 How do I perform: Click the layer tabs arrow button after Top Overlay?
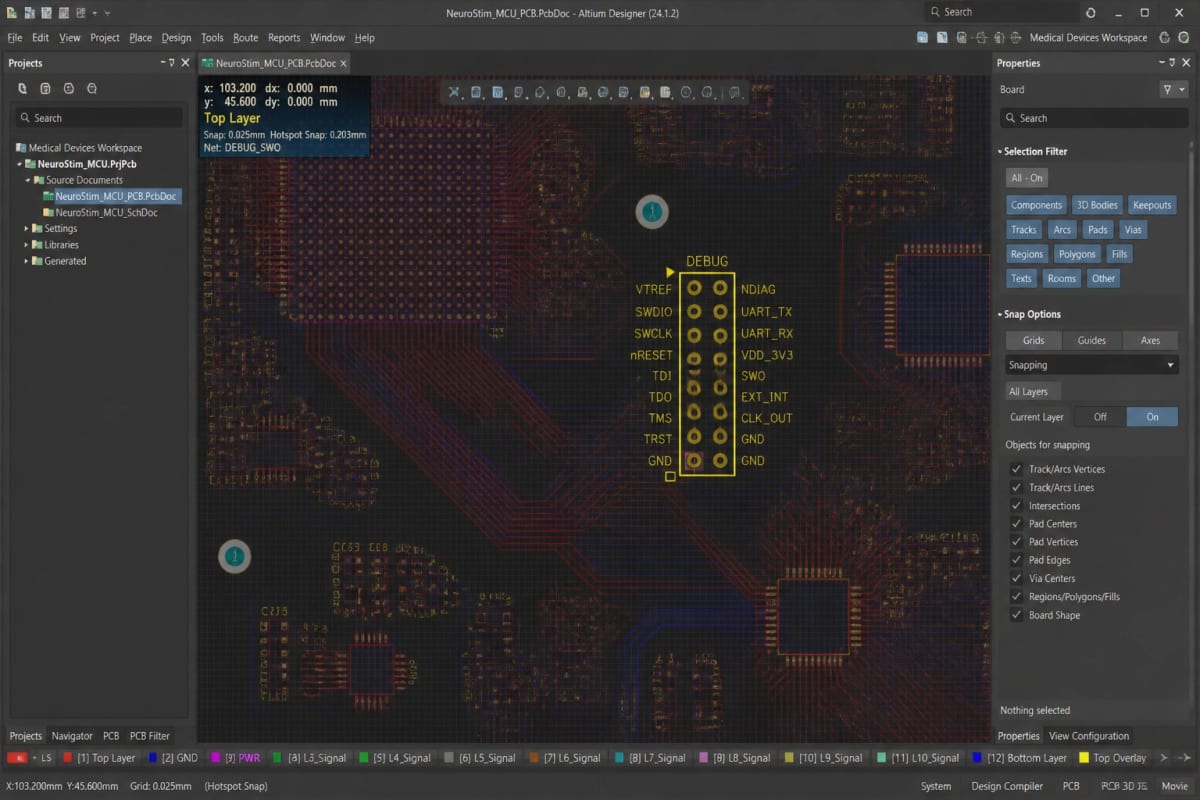tap(1163, 758)
